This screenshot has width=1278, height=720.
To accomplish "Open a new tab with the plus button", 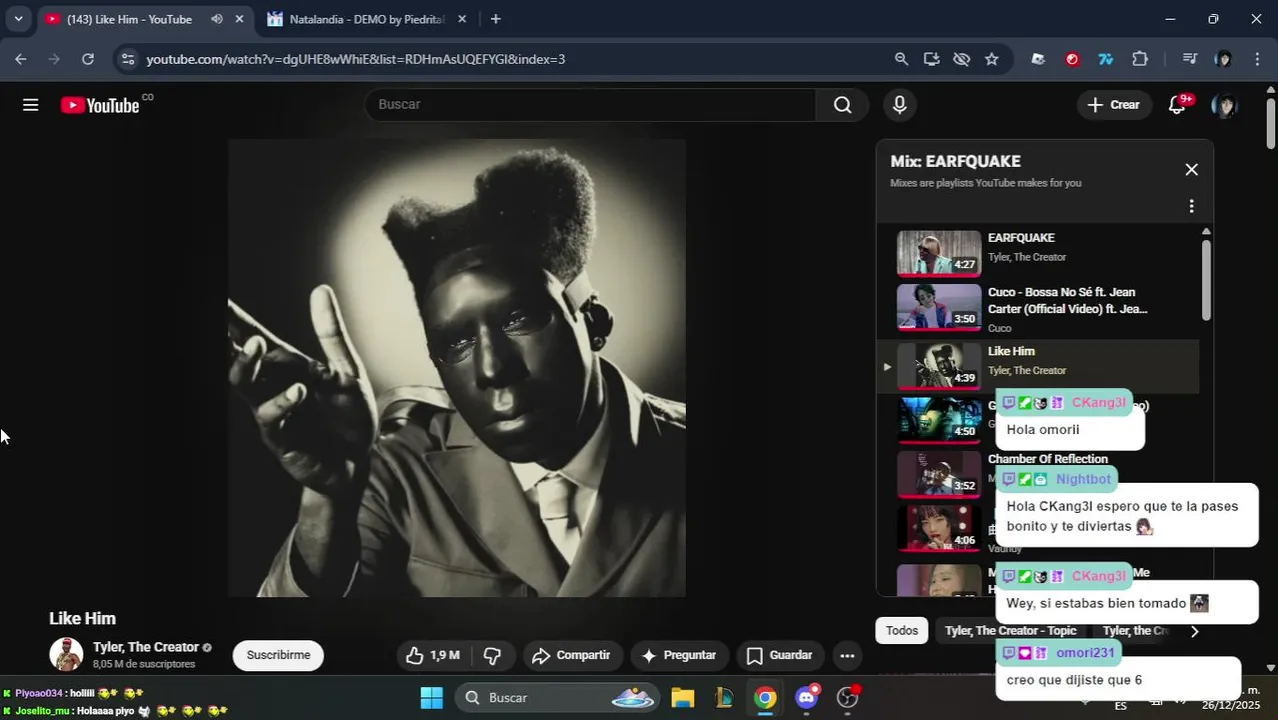I will [x=496, y=19].
